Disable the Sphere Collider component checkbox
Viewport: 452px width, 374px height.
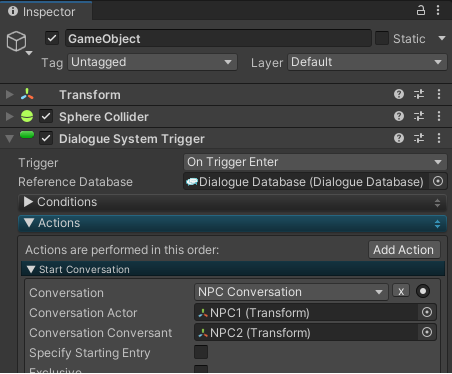(46, 116)
